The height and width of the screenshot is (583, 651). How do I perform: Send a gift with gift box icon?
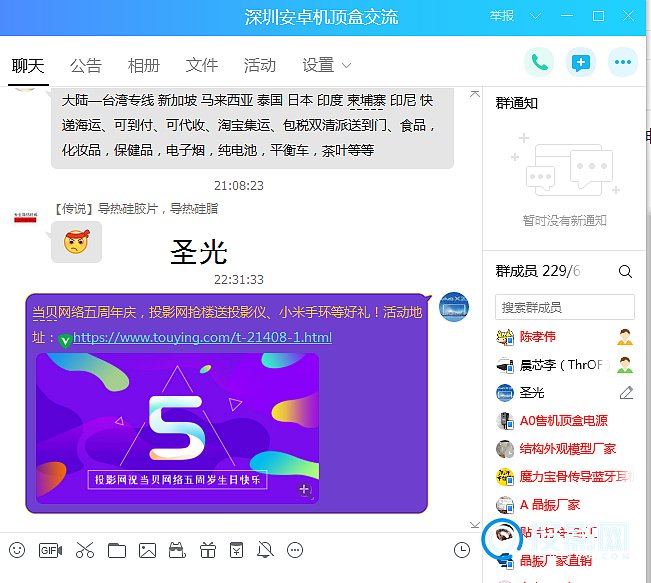coord(208,550)
